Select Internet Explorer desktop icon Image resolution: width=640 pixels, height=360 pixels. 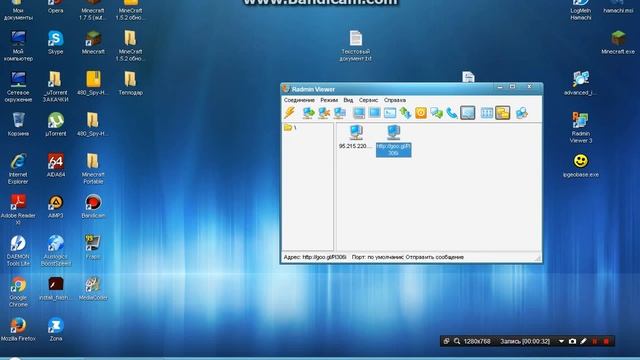coord(18,169)
